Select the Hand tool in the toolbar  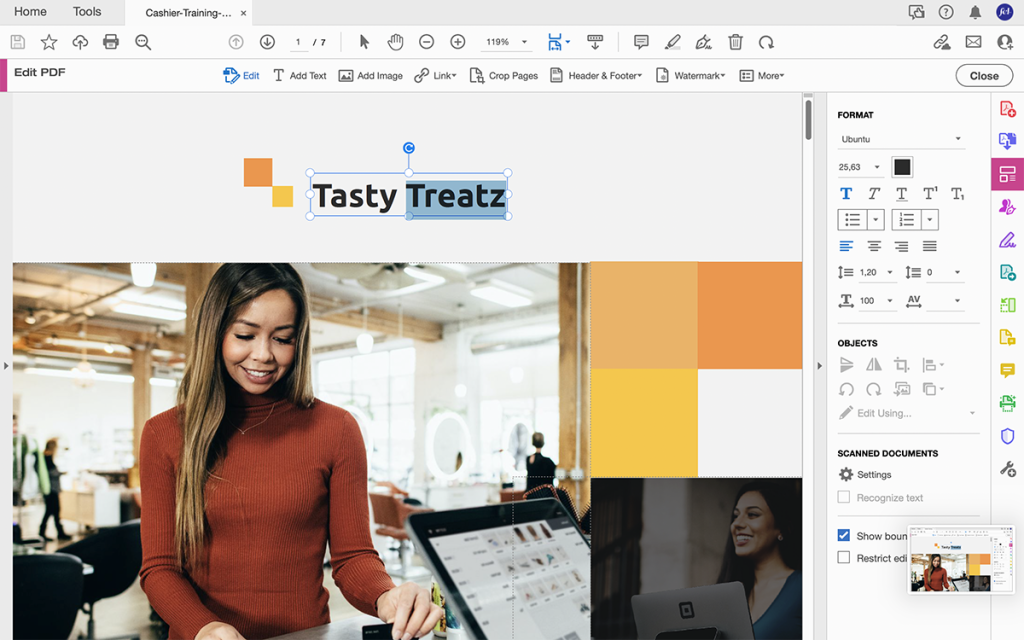click(395, 42)
